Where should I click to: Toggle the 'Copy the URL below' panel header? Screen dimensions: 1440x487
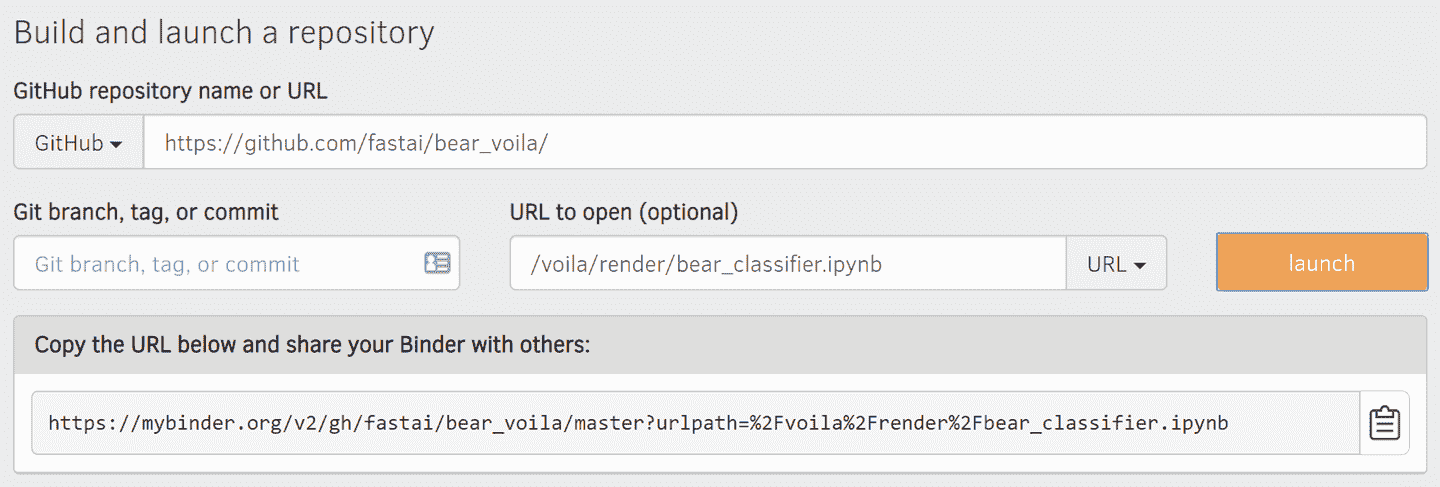(720, 345)
